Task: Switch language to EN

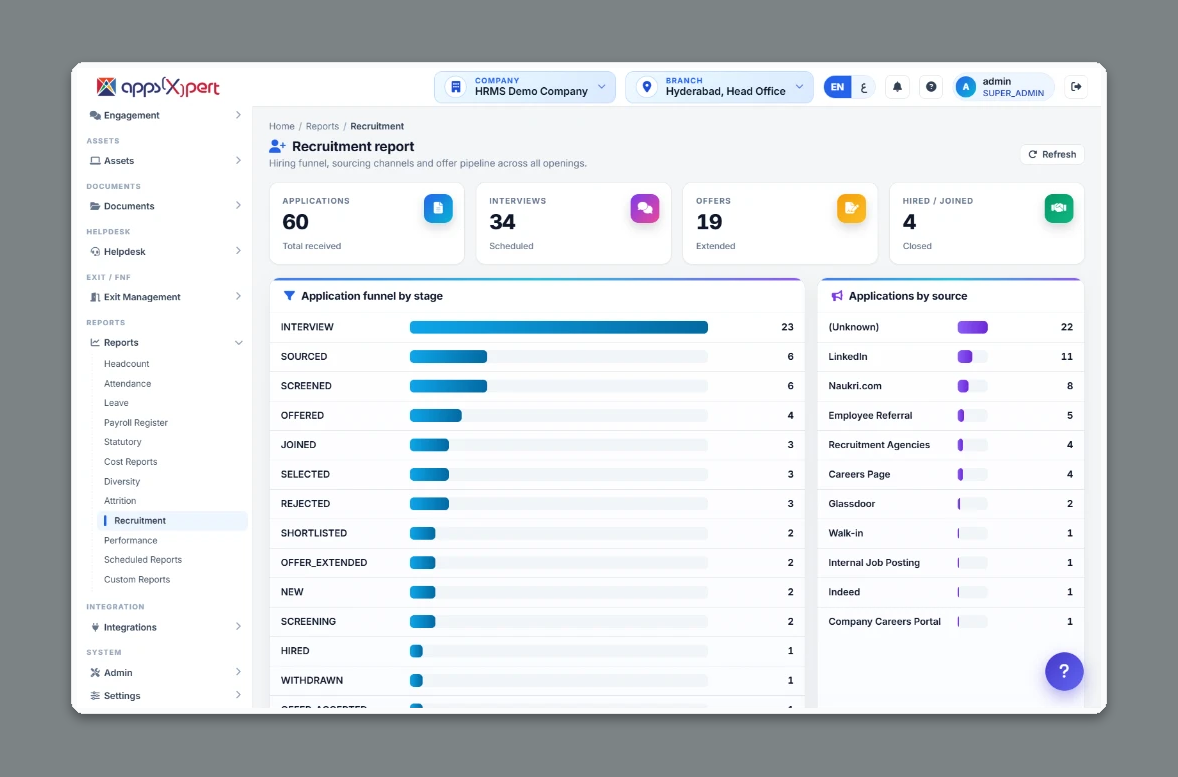Action: click(837, 87)
